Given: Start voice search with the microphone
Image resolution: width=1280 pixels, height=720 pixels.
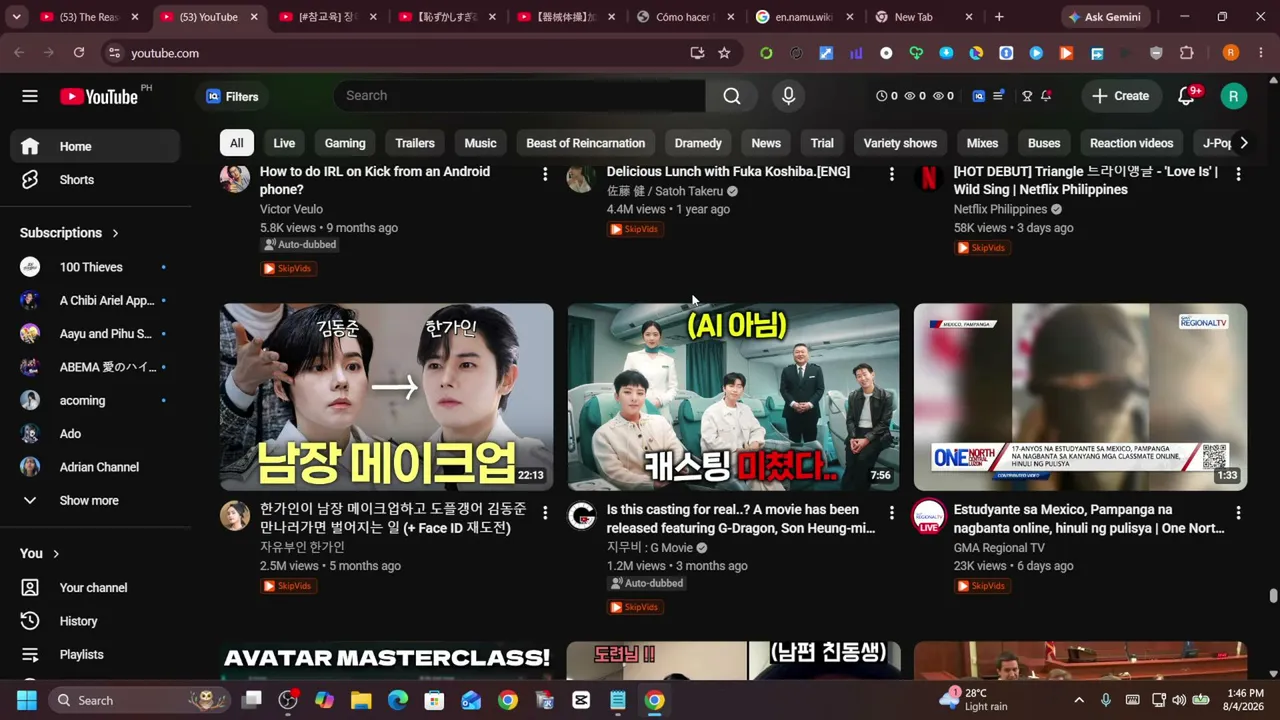Looking at the screenshot, I should pos(788,96).
